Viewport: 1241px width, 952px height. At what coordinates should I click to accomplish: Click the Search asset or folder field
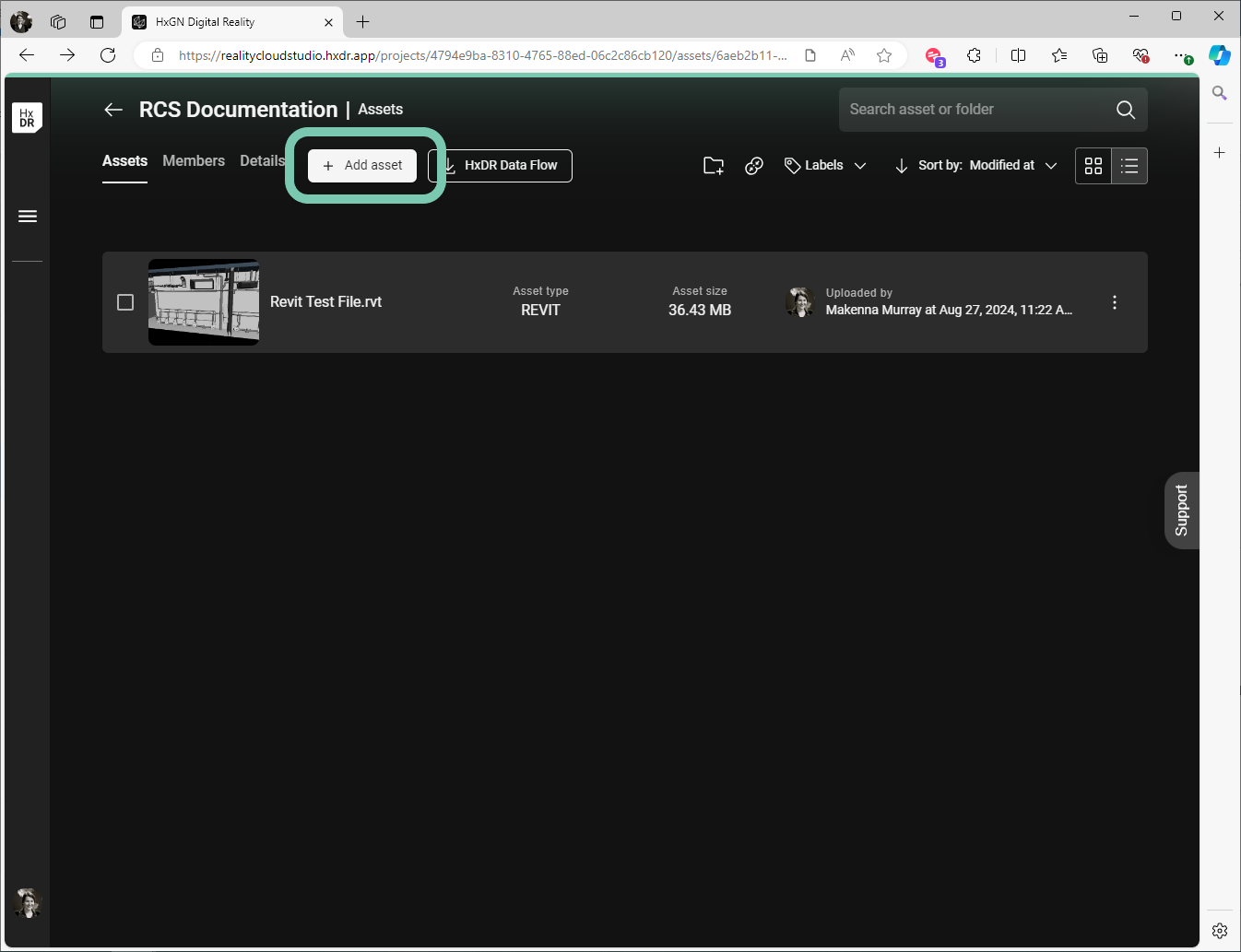(977, 110)
